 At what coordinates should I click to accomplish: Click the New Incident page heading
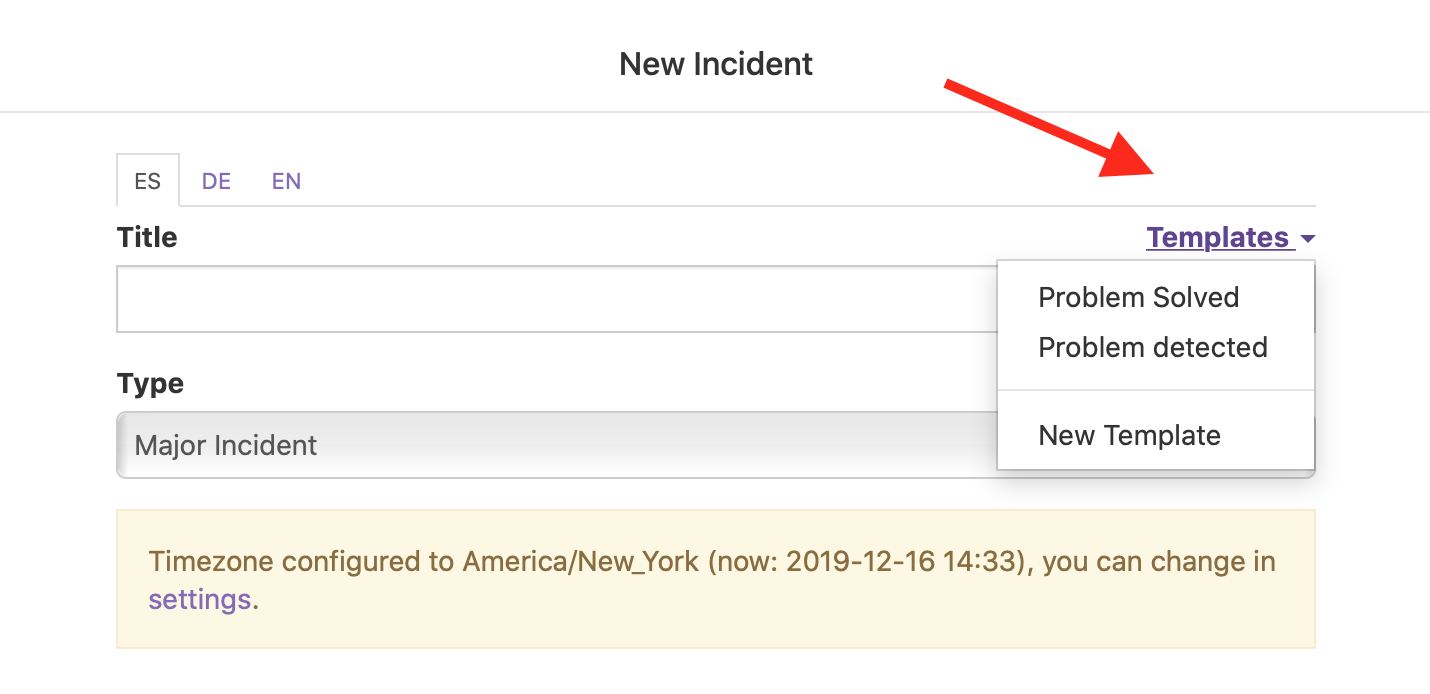click(x=716, y=63)
